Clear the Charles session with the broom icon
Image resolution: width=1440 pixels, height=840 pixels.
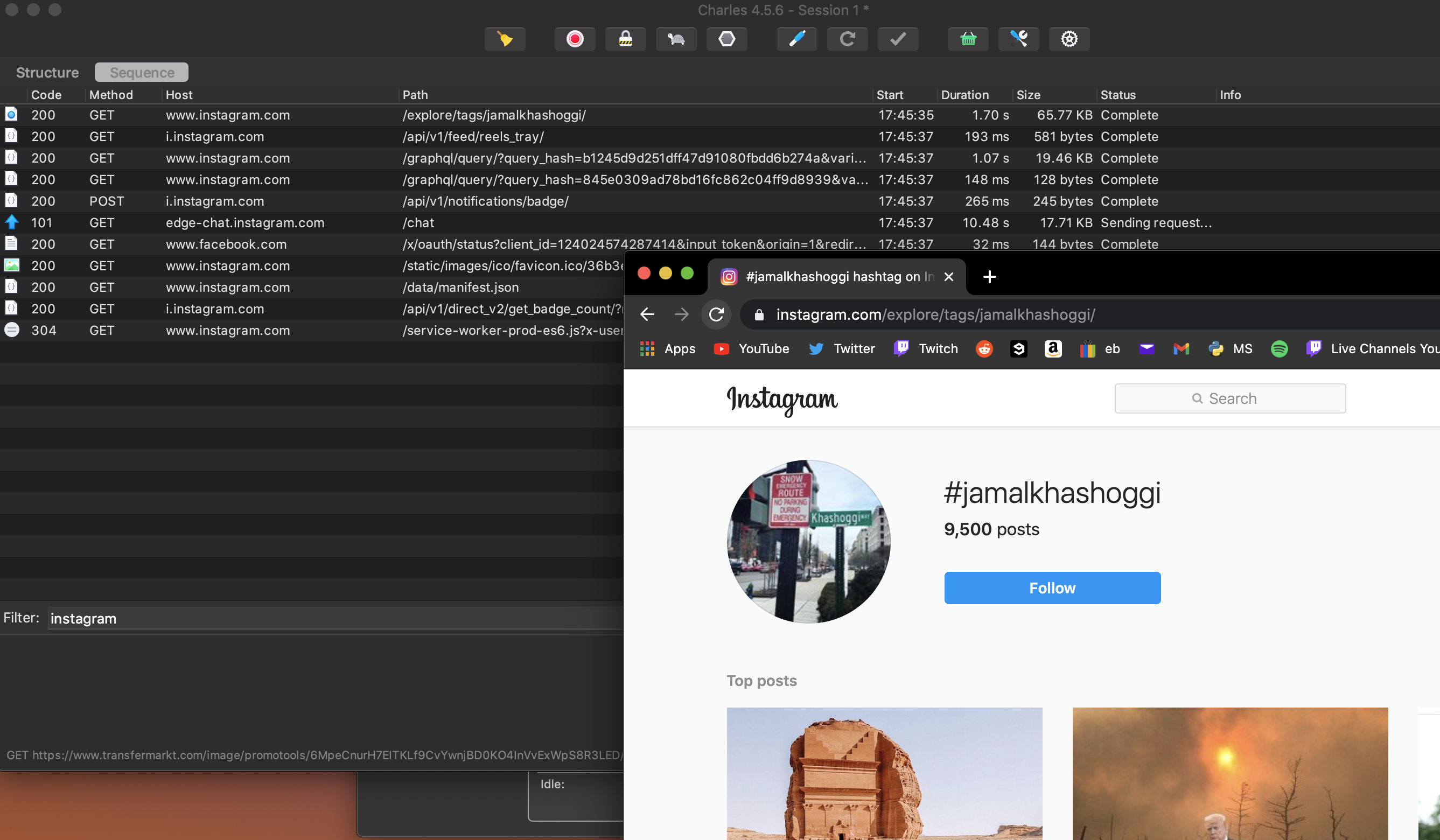(x=505, y=39)
